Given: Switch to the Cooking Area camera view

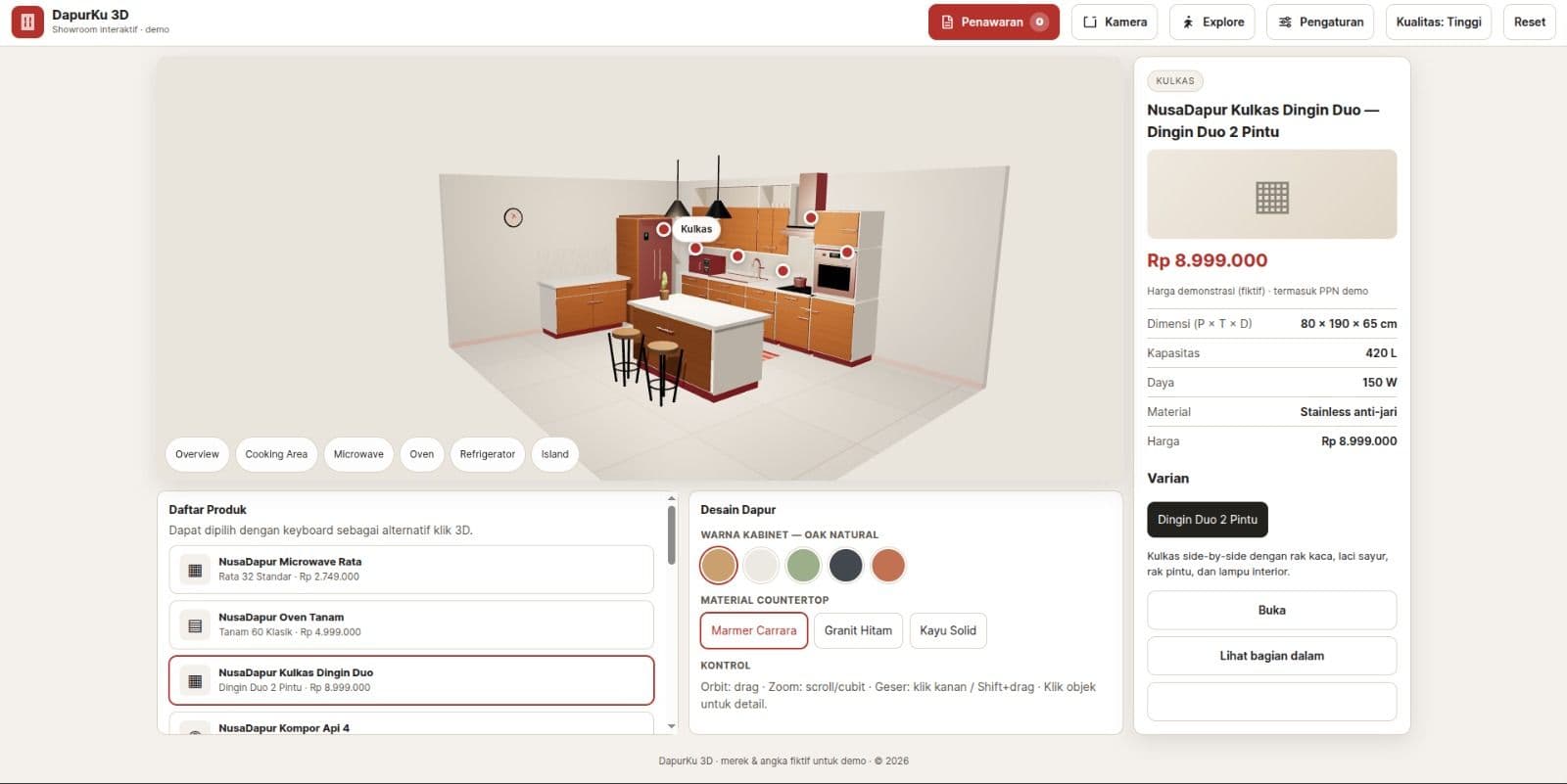Looking at the screenshot, I should point(276,454).
